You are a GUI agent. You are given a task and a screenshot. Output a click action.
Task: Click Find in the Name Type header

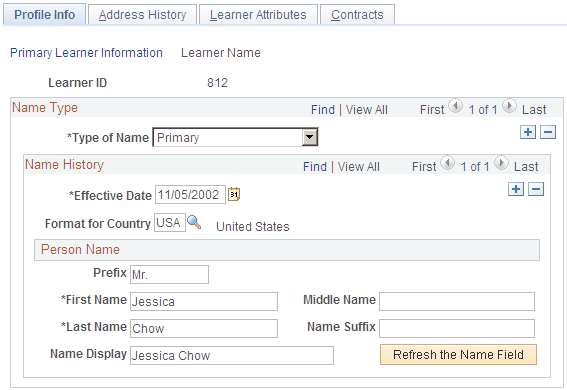(x=323, y=110)
